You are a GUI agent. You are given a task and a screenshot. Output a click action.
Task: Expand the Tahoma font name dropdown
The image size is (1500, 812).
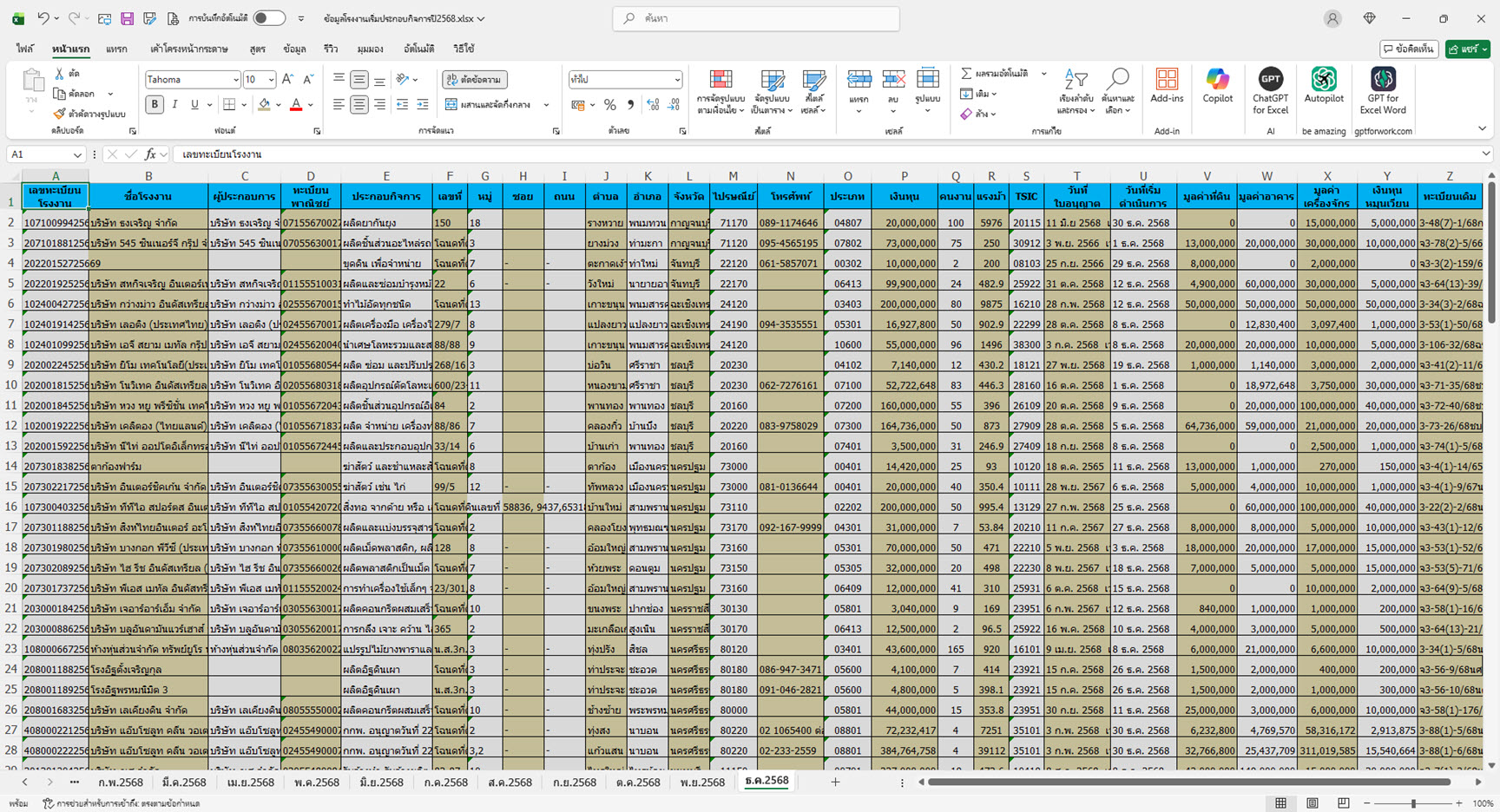click(235, 80)
